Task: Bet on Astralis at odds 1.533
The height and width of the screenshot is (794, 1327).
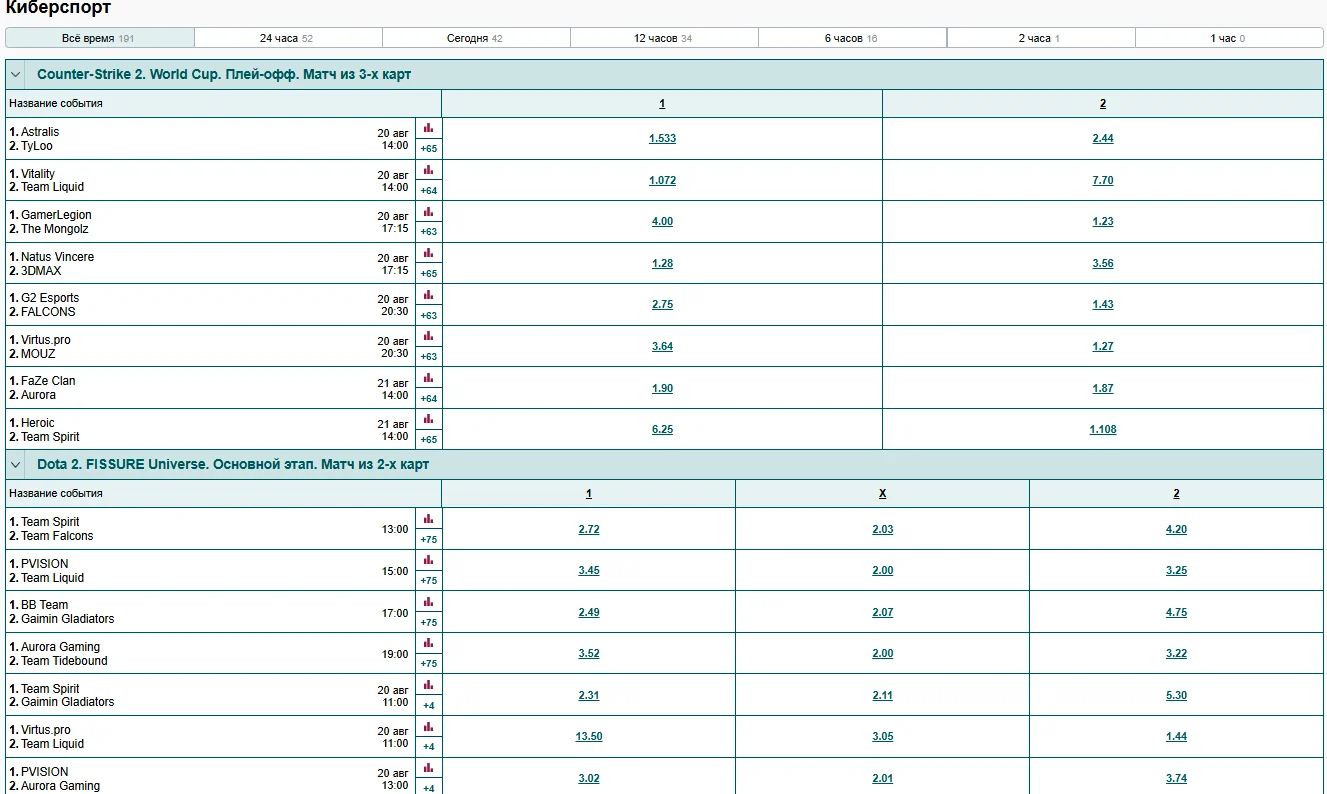Action: click(x=662, y=139)
